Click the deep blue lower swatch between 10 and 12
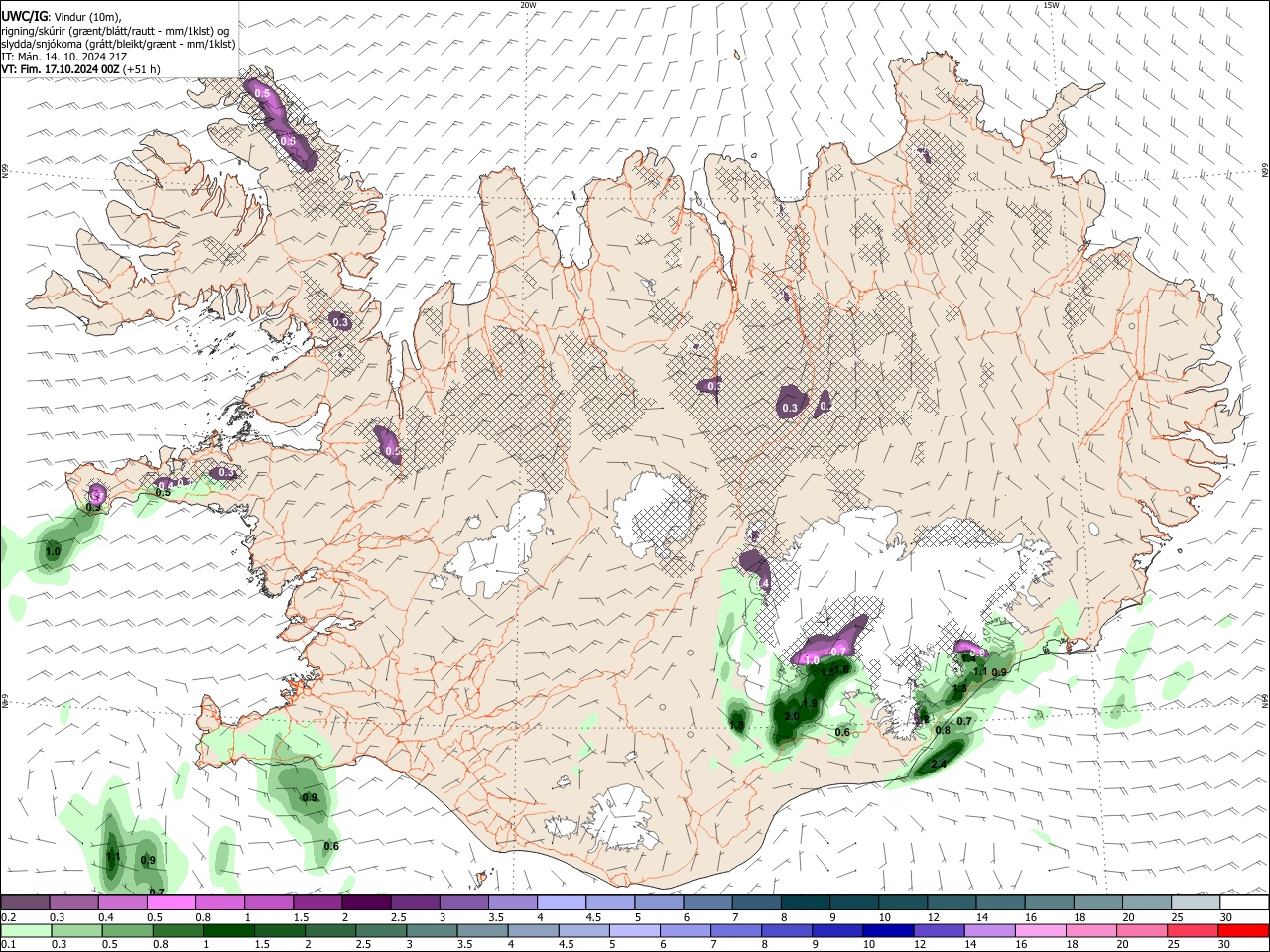The height and width of the screenshot is (952, 1270). pos(887,930)
